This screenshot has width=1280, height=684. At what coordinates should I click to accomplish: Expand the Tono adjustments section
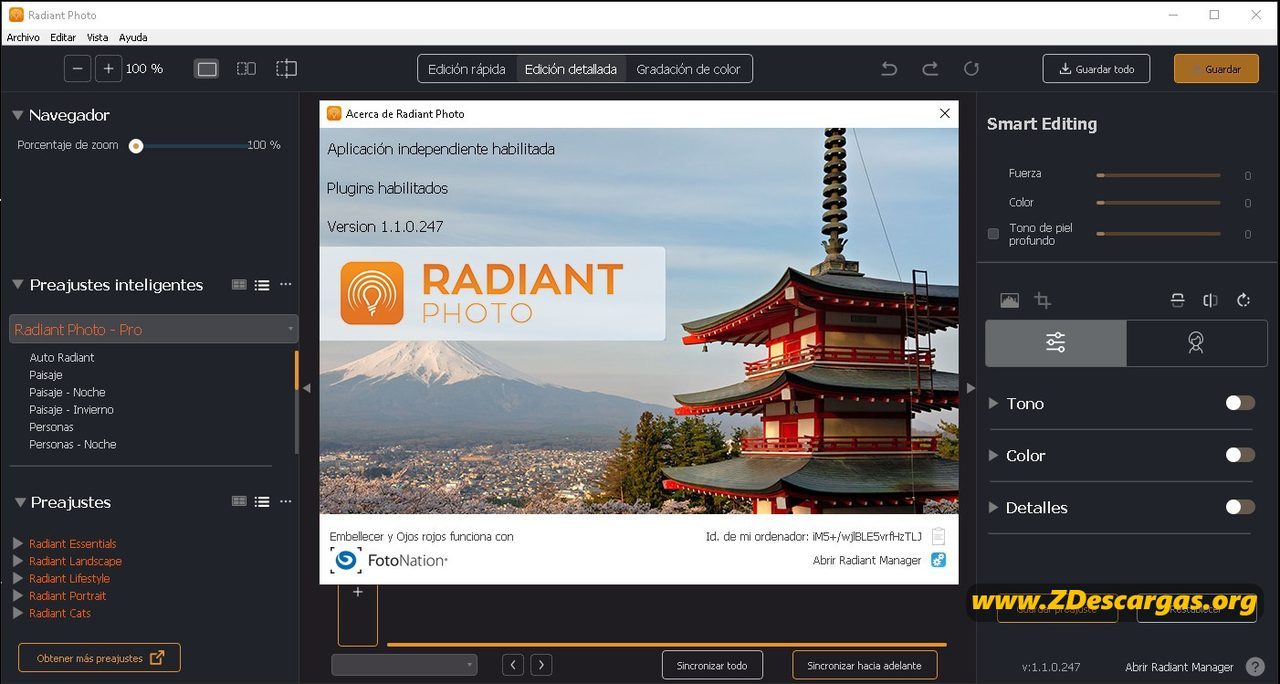click(x=993, y=403)
